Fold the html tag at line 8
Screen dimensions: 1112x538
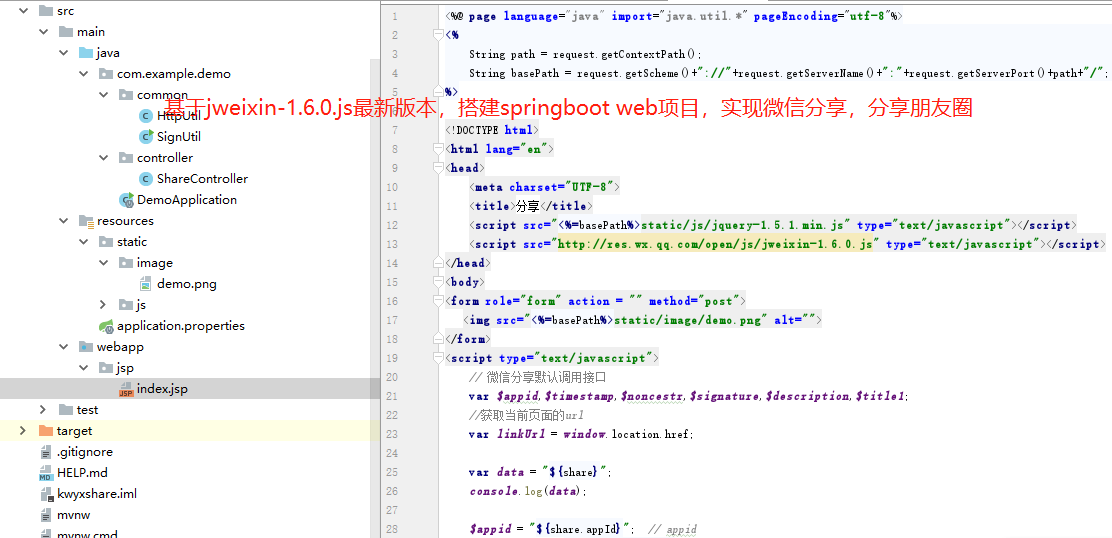[438, 149]
